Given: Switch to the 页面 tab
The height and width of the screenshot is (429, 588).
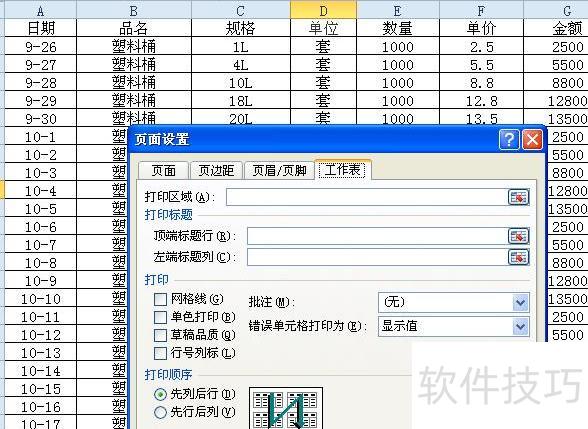Looking at the screenshot, I should 164,171.
